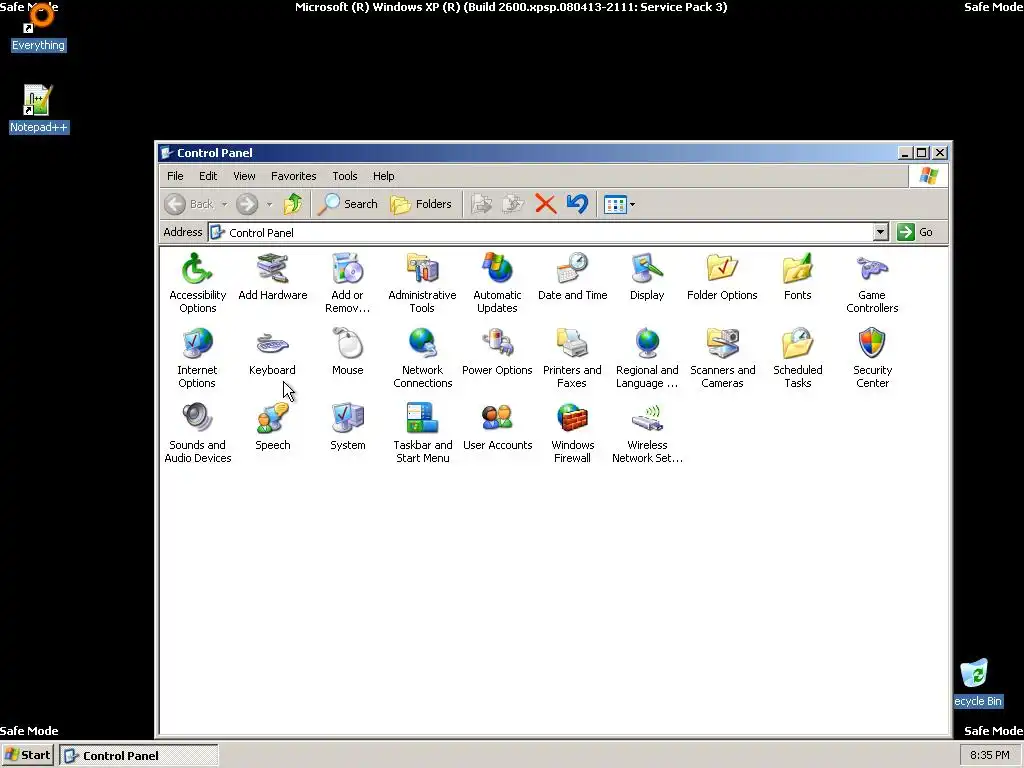Expand the Address bar dropdown arrow
This screenshot has height=768, width=1024.
click(x=880, y=232)
